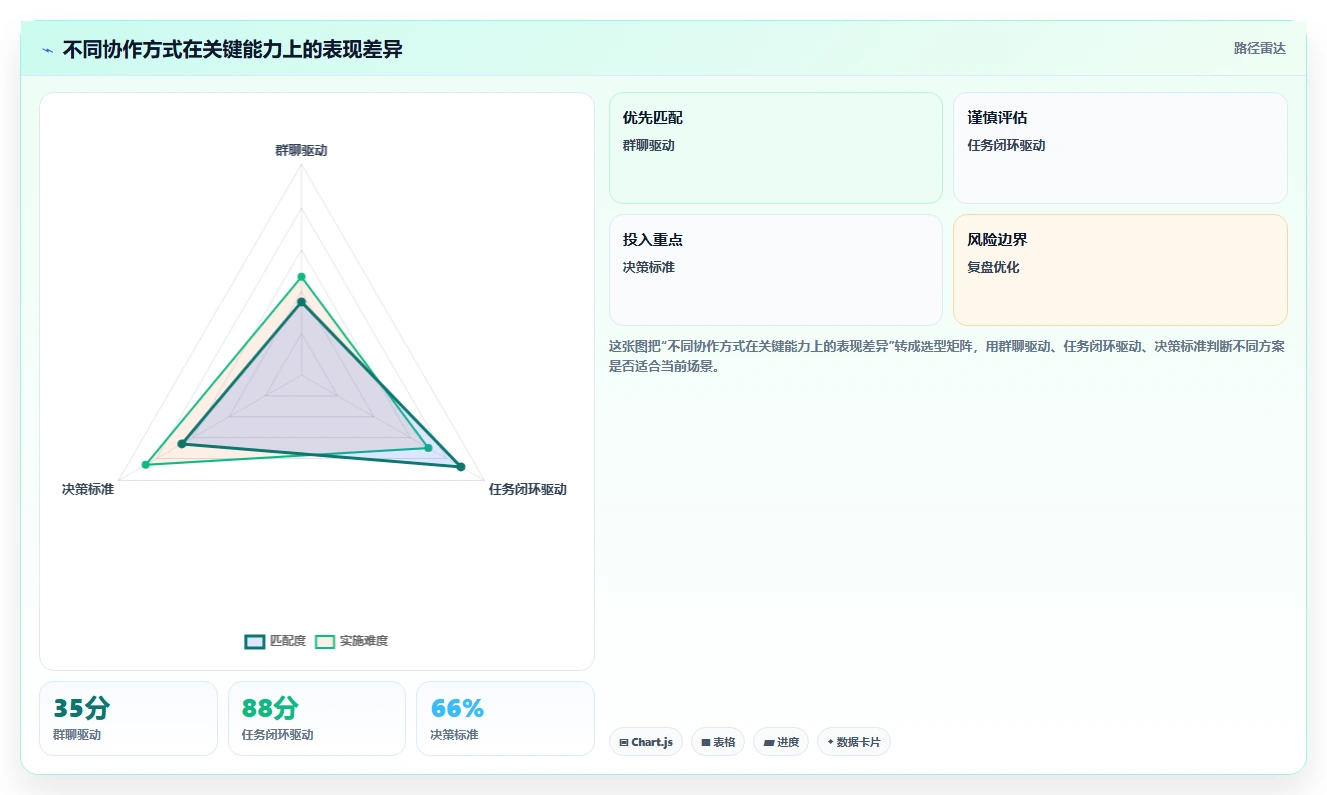The height and width of the screenshot is (795, 1327).
Task: Click the 实施难度 legend color box
Action: 325,641
